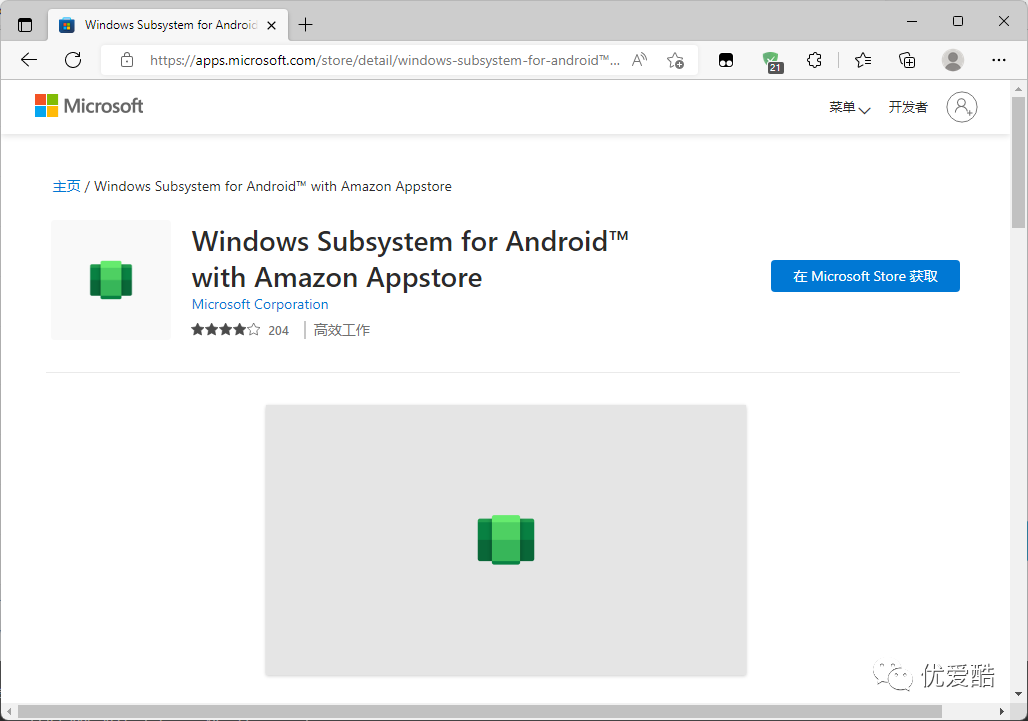
Task: Open the Microsoft Corporation publisher link
Action: (260, 304)
